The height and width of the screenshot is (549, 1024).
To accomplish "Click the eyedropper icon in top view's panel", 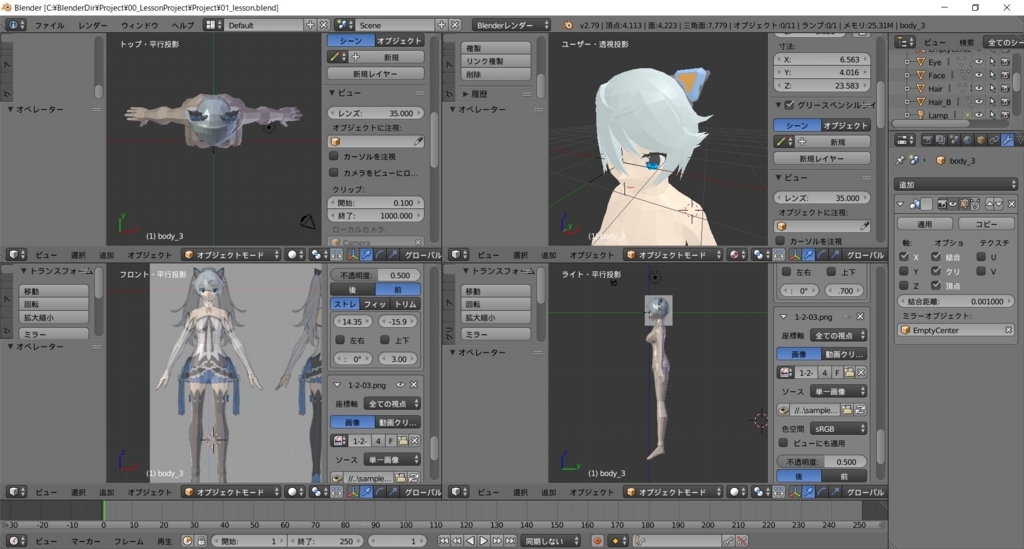I will point(419,141).
